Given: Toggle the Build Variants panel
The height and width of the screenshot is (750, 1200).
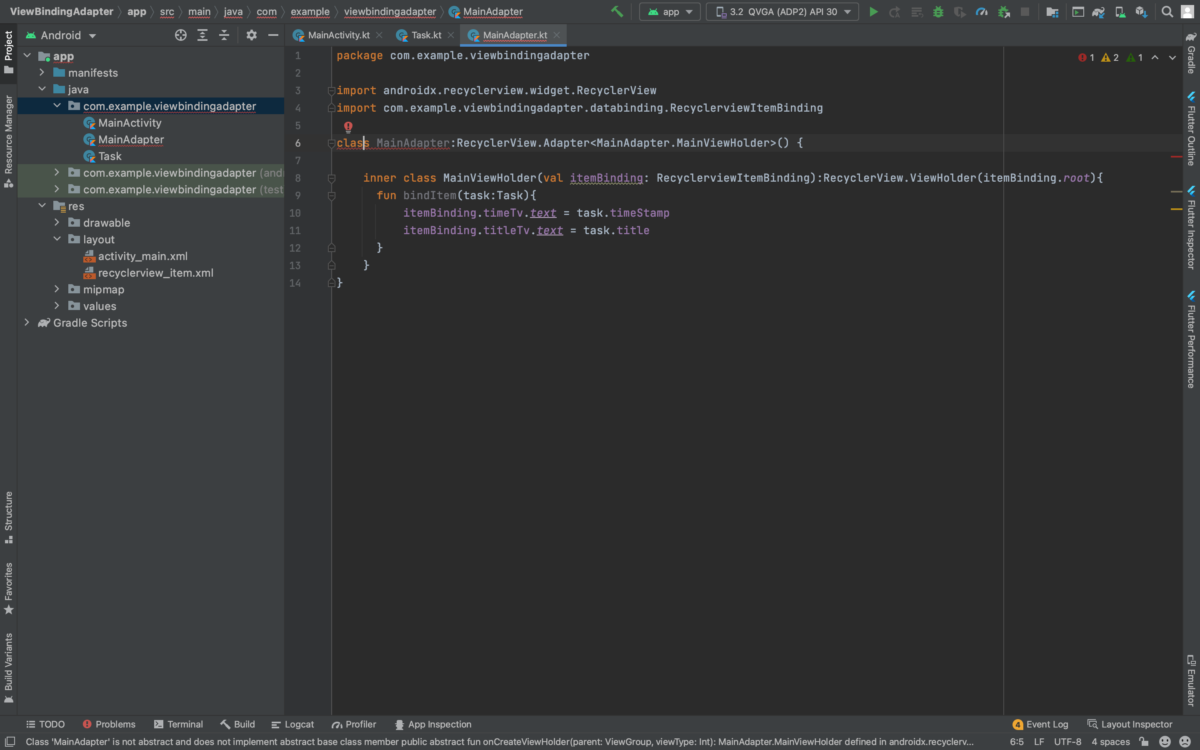Looking at the screenshot, I should [10, 664].
